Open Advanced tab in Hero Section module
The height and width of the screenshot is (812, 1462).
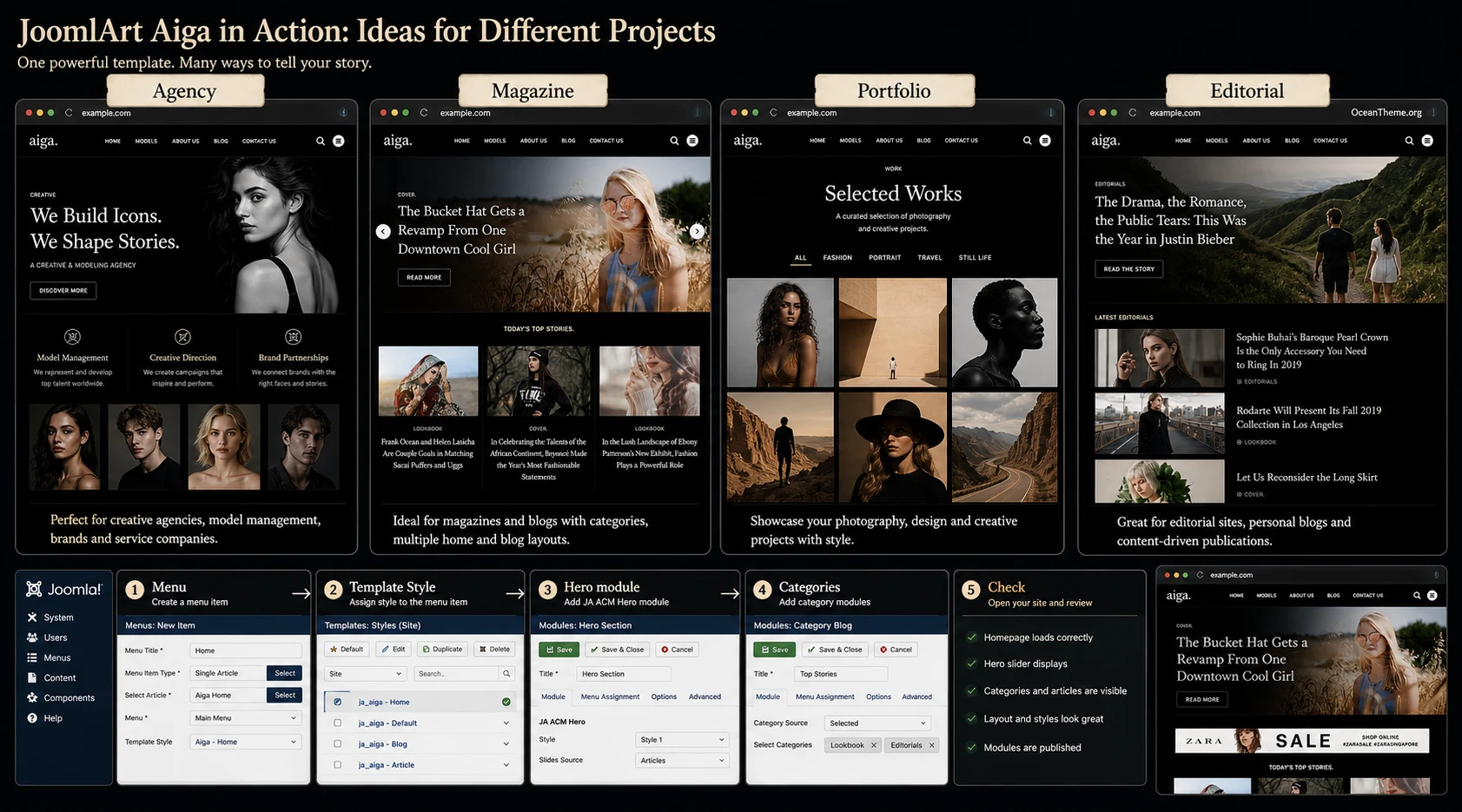point(705,696)
